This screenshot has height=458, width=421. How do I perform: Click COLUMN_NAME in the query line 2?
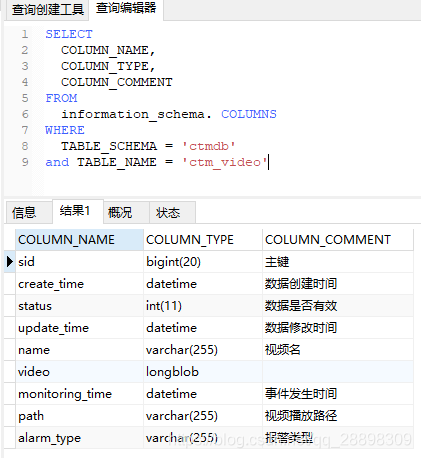(x=105, y=50)
